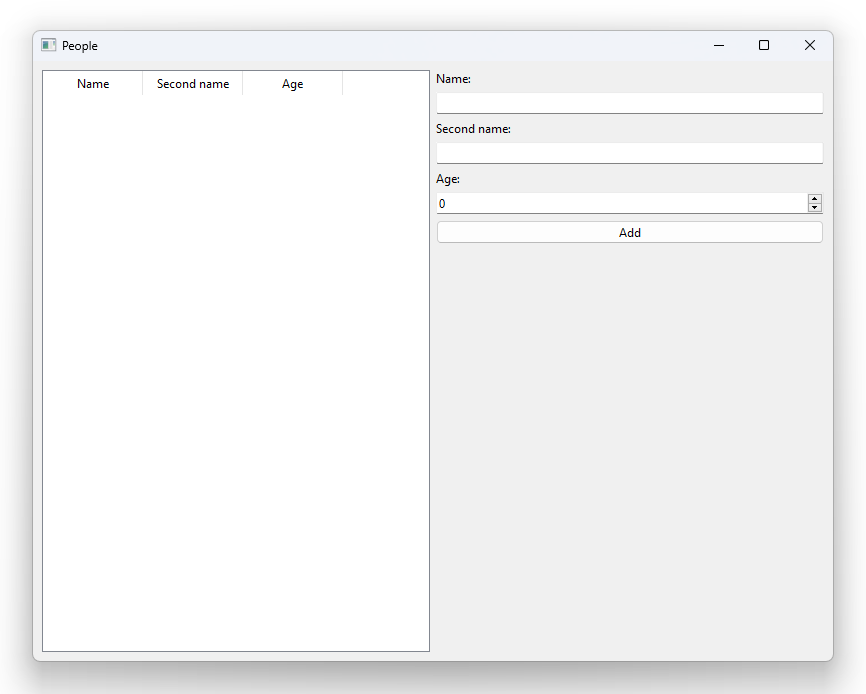The width and height of the screenshot is (866, 694).
Task: Sort by the Name column header
Action: click(x=93, y=84)
